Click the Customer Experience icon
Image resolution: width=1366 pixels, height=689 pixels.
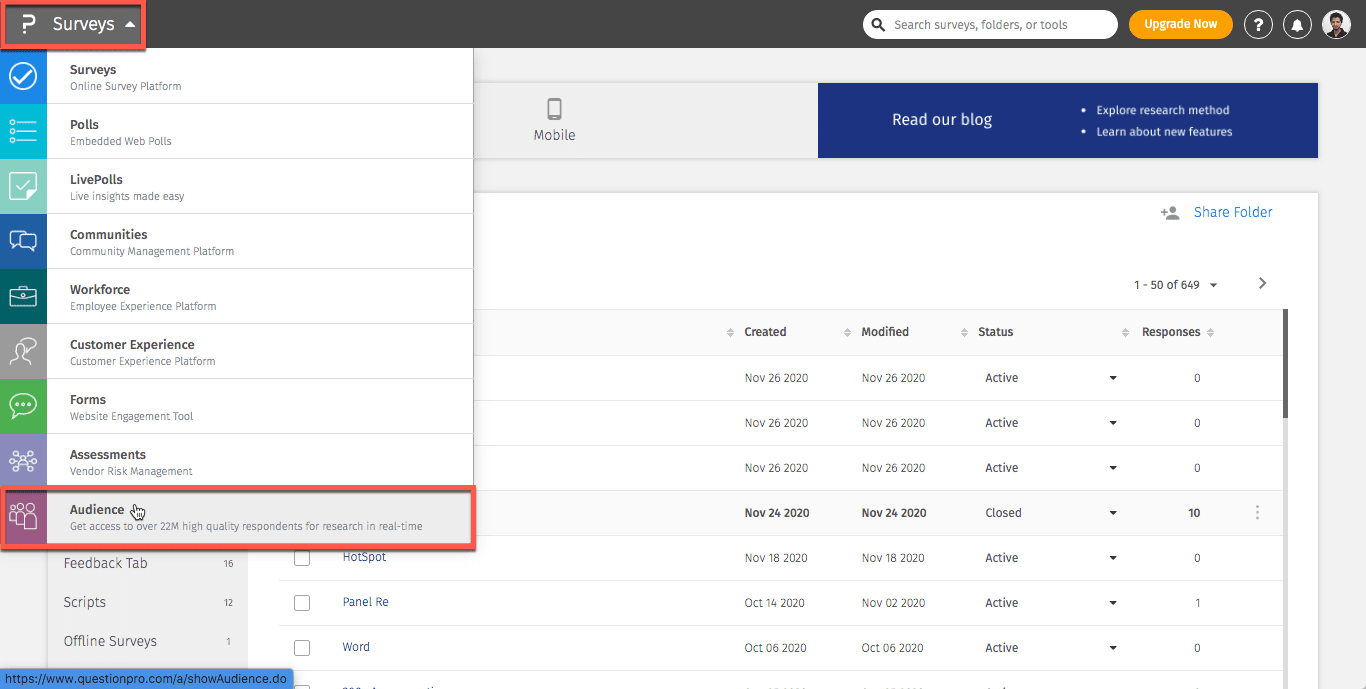point(23,351)
